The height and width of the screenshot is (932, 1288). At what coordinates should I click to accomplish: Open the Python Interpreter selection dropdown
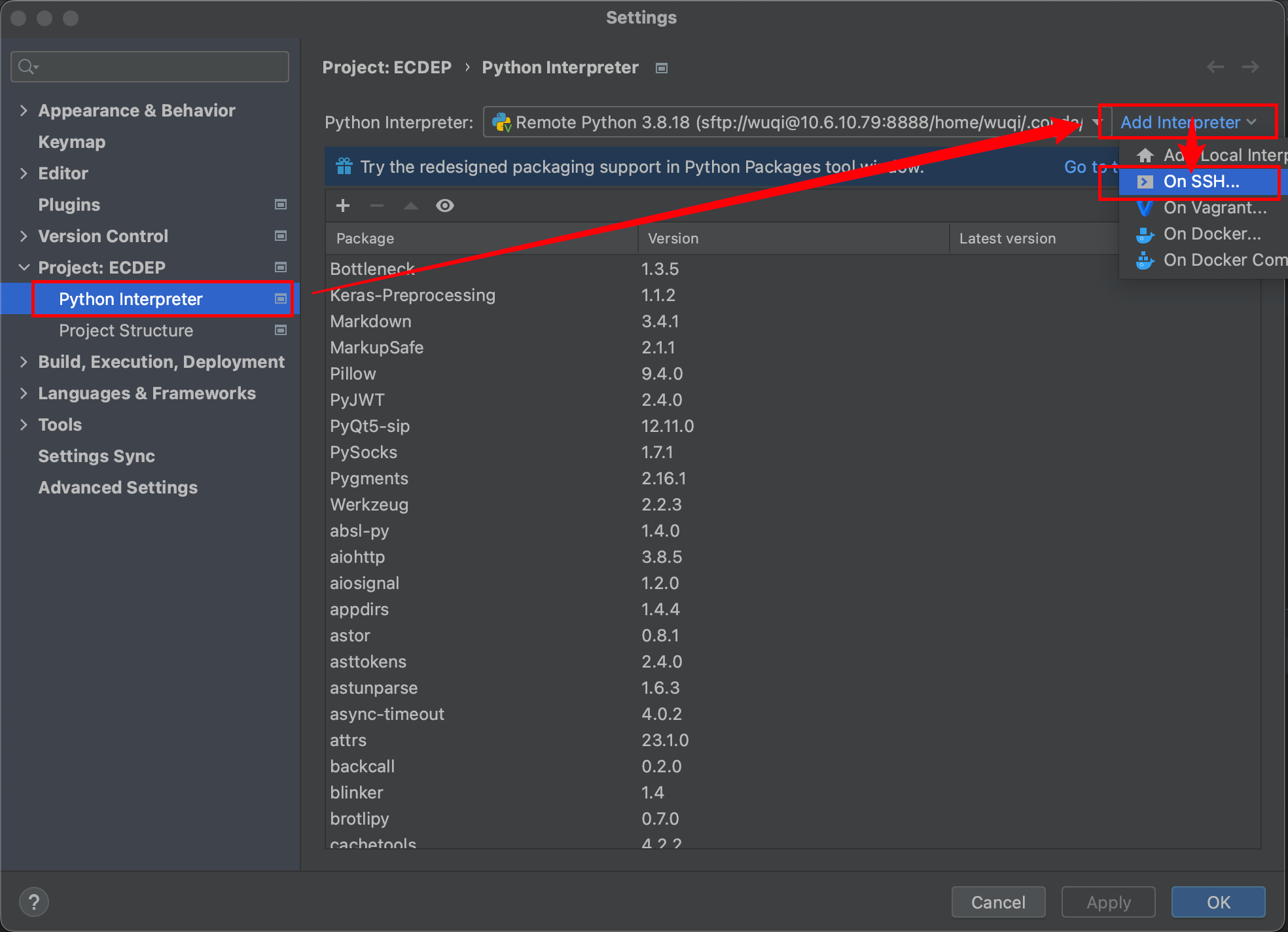(1097, 122)
